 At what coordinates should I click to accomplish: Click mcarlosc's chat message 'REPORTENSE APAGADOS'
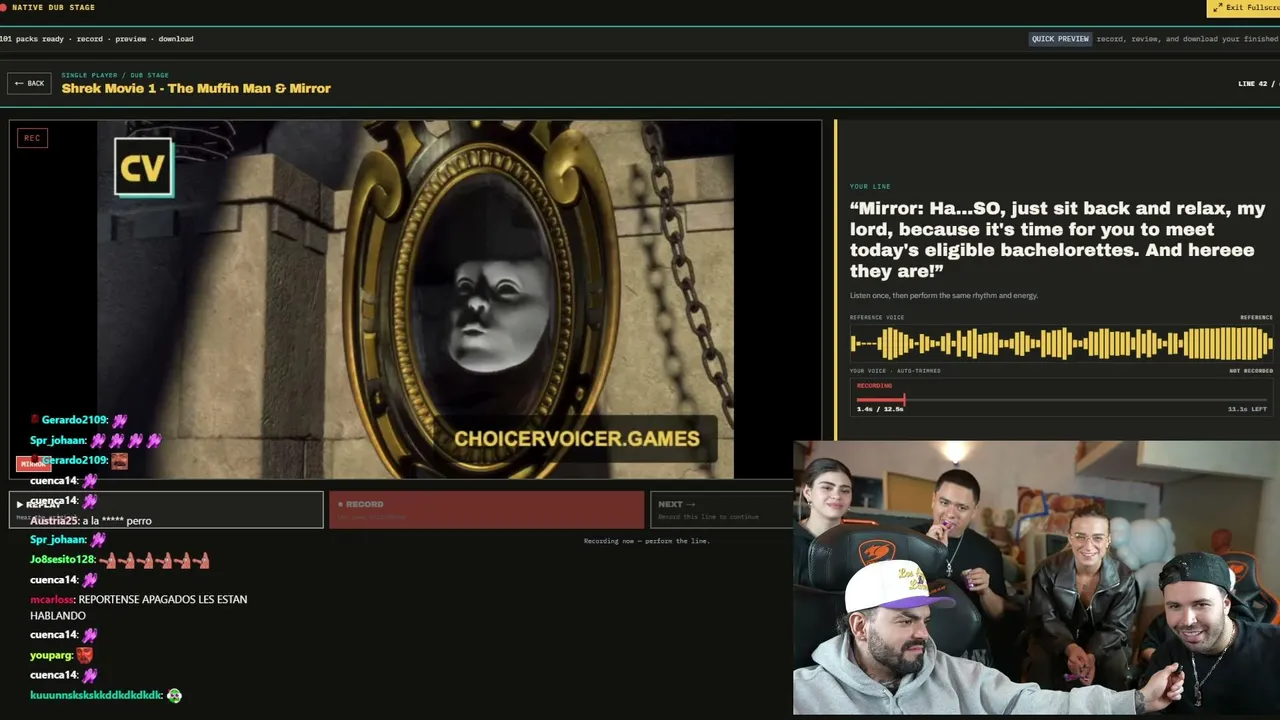click(x=139, y=607)
